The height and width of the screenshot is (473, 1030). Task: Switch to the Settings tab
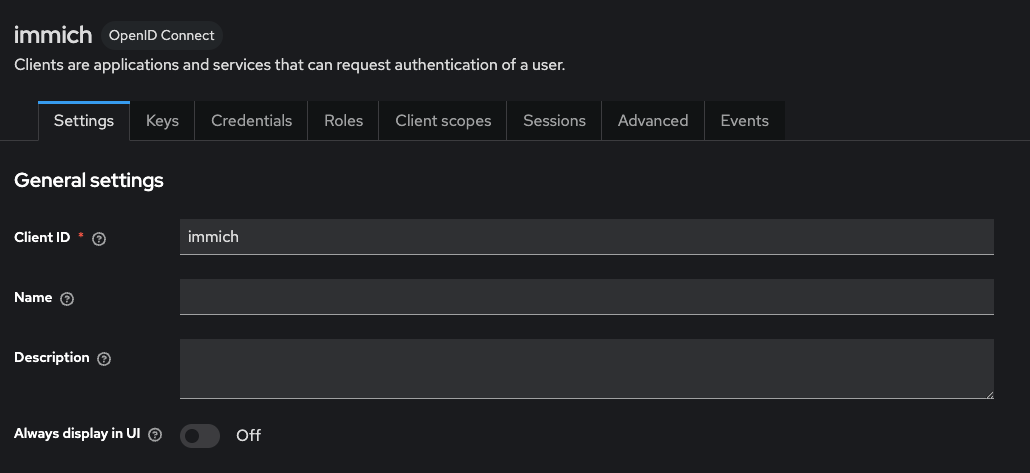click(x=84, y=121)
